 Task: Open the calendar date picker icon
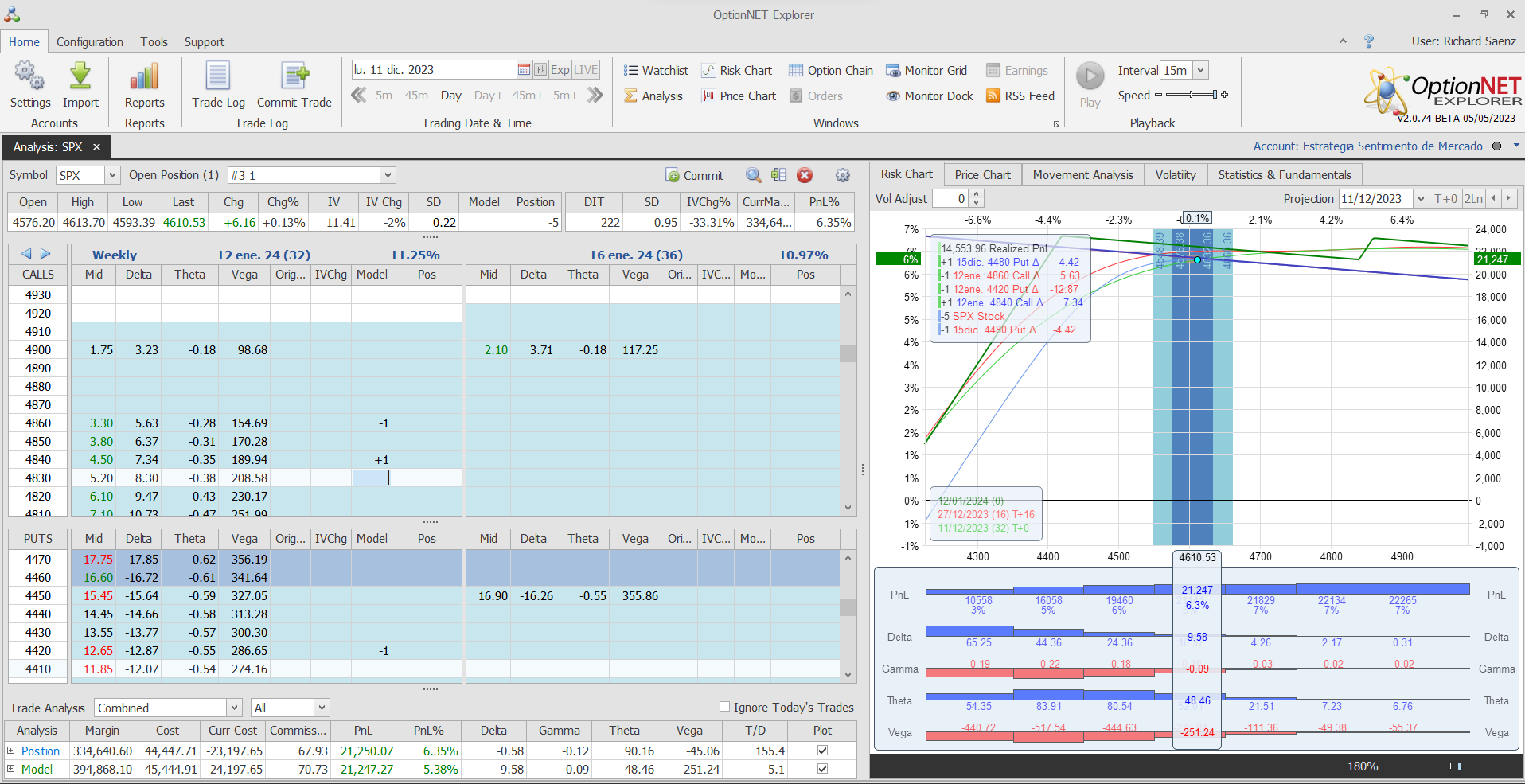pos(524,70)
